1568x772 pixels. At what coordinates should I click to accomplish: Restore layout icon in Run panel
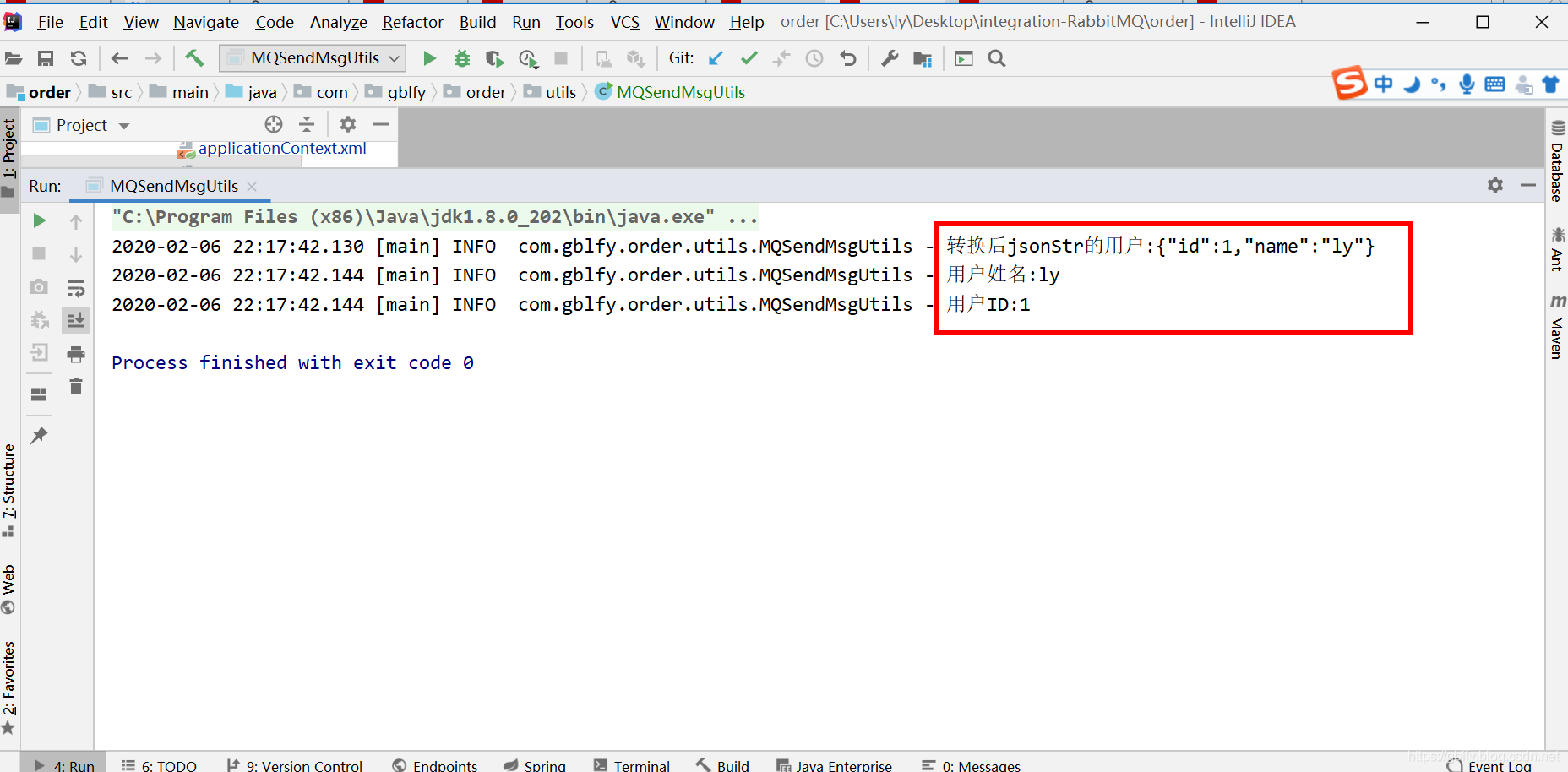click(x=39, y=394)
